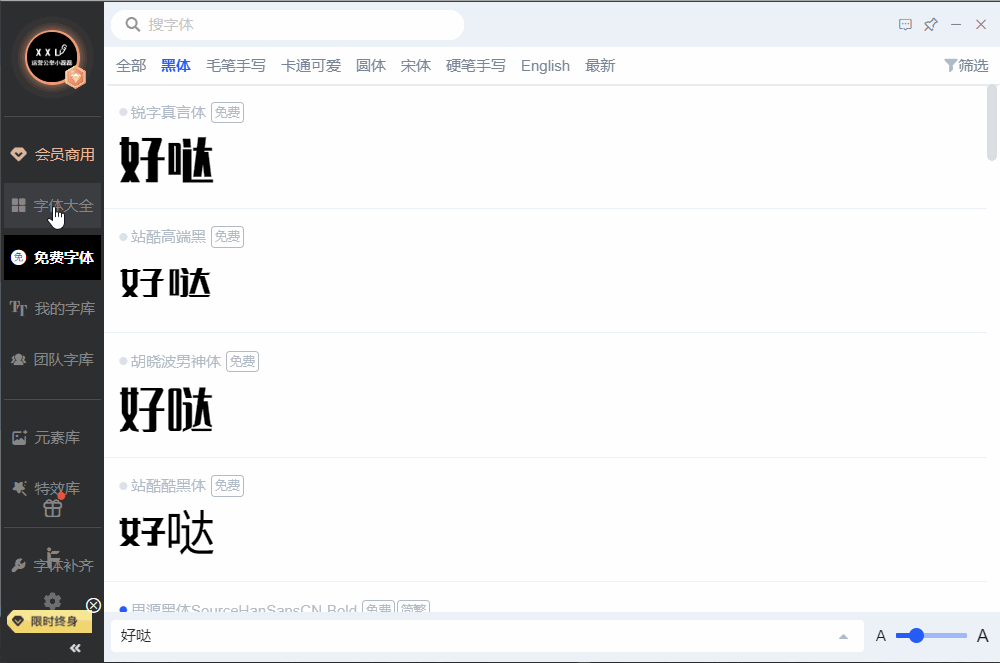Collapse the sidebar with double chevron
The height and width of the screenshot is (663, 1000).
tap(75, 648)
